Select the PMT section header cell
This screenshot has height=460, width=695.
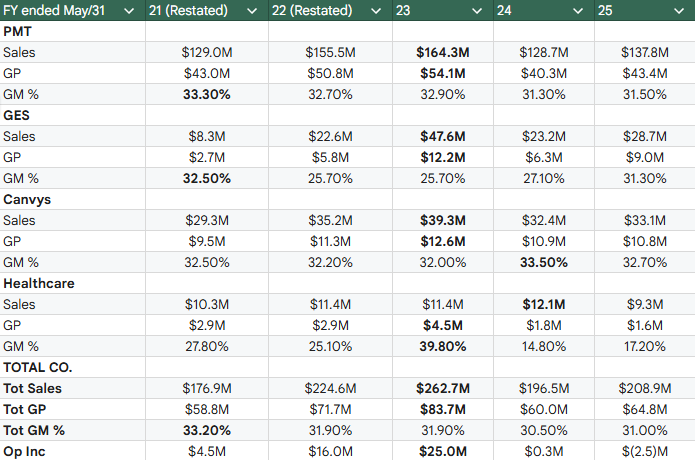[73, 31]
